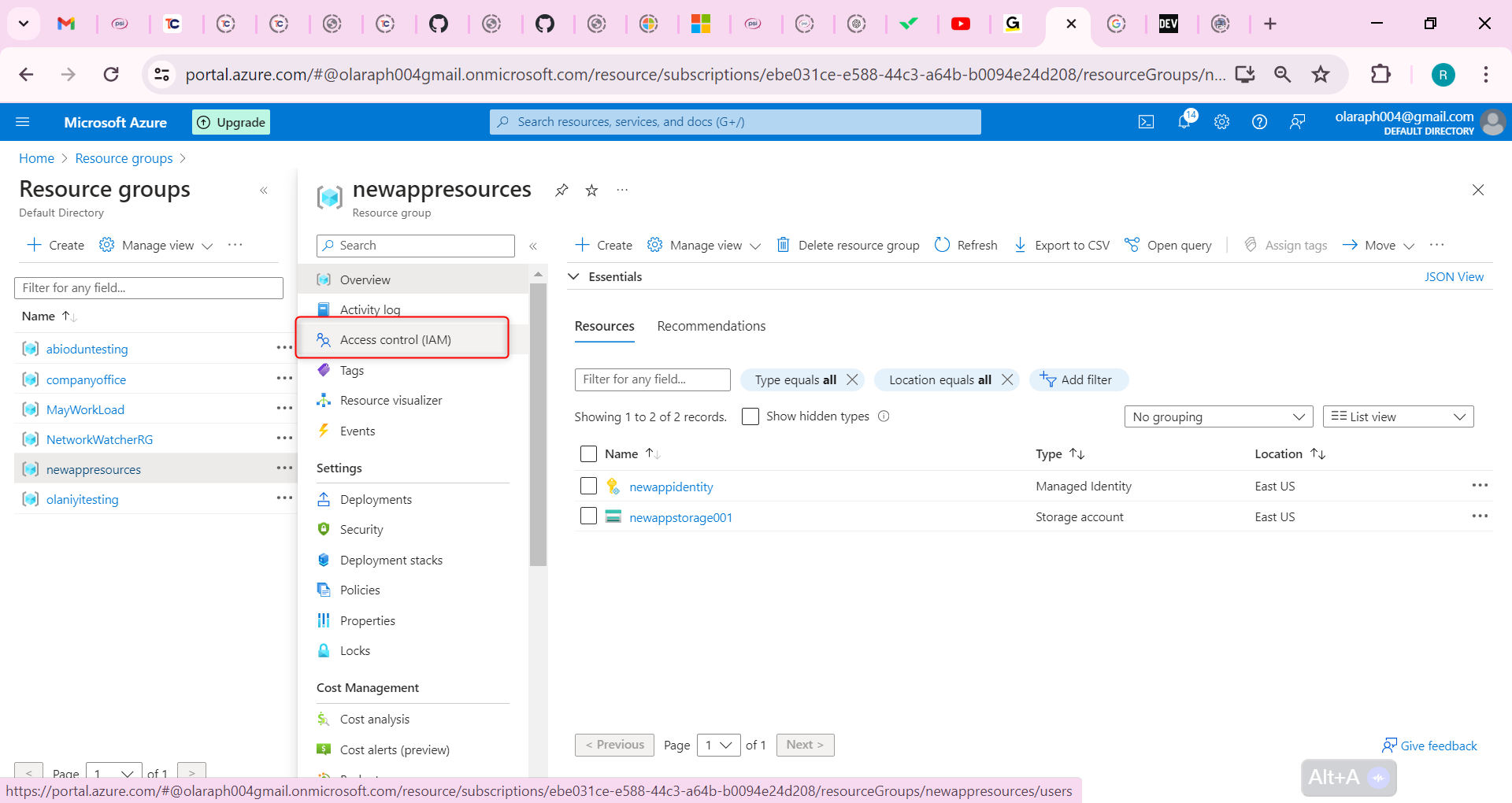
Task: Open more actions for newappidentity row
Action: pyautogui.click(x=1480, y=486)
